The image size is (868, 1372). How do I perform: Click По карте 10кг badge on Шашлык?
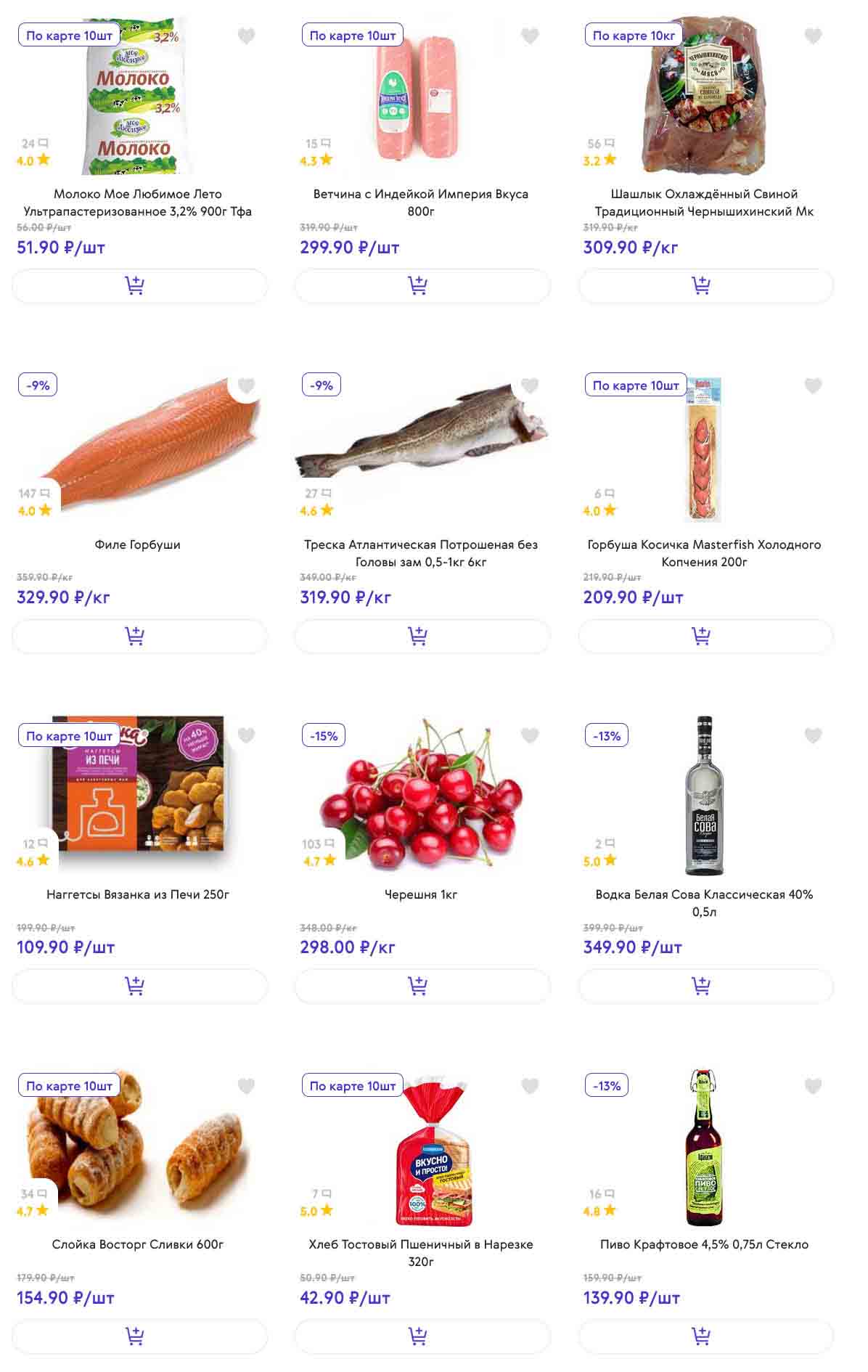tap(634, 36)
